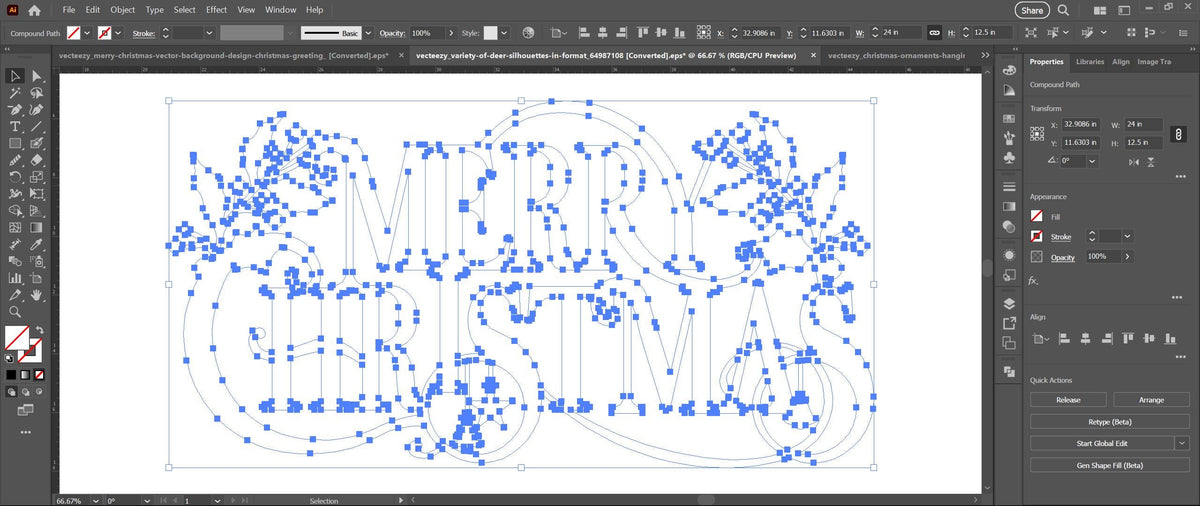Toggle constrain width and height in control bar
This screenshot has width=1200, height=506.
click(934, 33)
